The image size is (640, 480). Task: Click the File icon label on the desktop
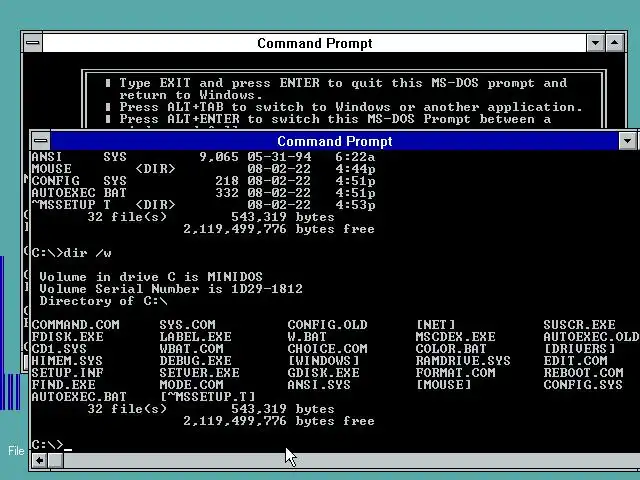click(x=16, y=451)
